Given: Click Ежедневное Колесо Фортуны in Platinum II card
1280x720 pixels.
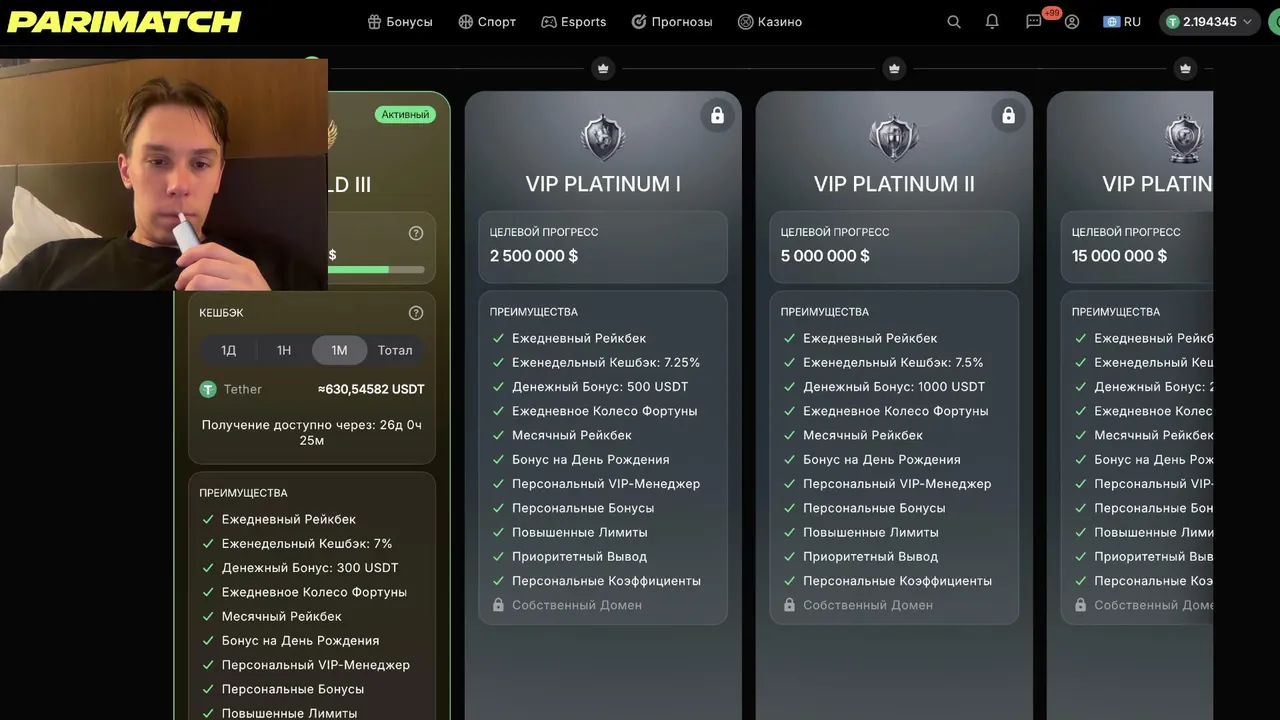Looking at the screenshot, I should click(x=895, y=410).
